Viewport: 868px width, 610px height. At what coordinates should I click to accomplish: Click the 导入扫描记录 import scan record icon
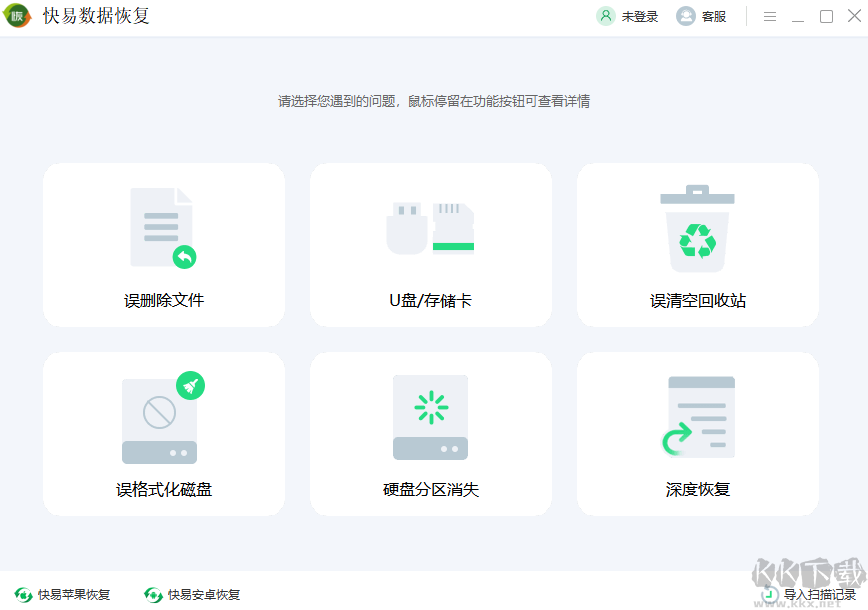[x=769, y=591]
